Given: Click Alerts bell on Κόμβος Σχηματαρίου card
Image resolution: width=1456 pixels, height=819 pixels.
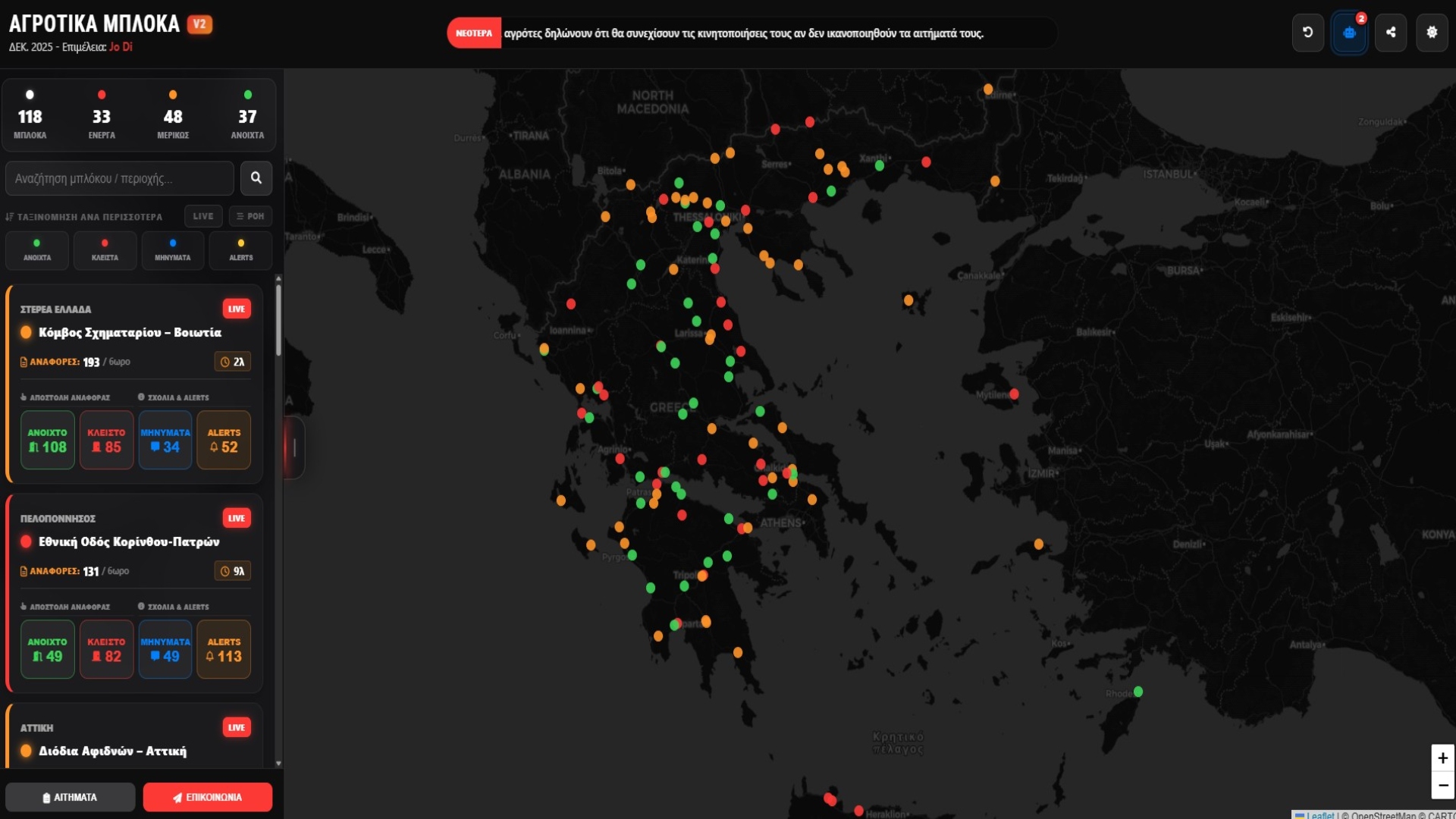Looking at the screenshot, I should coord(224,440).
